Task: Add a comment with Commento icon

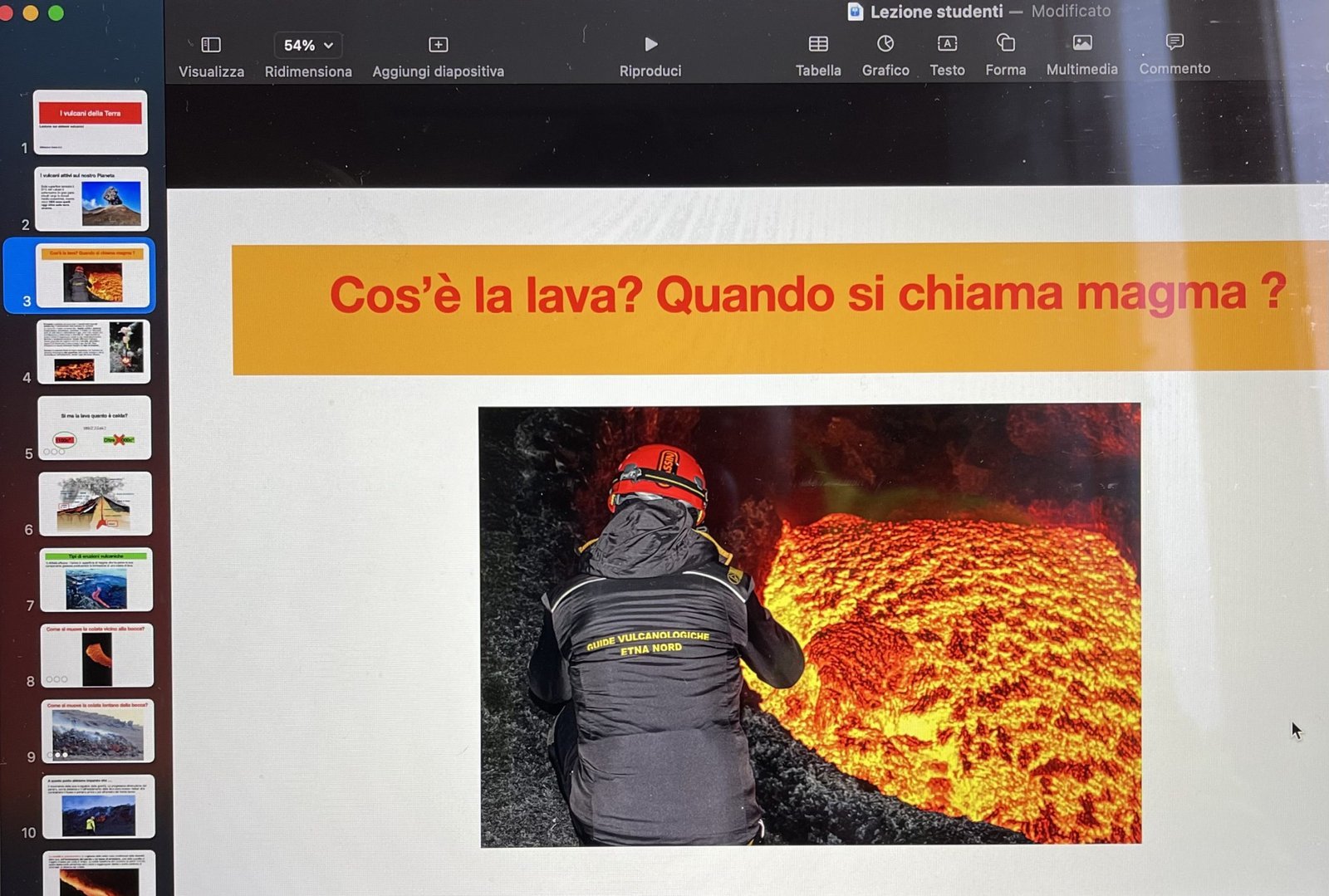Action: click(x=1175, y=42)
